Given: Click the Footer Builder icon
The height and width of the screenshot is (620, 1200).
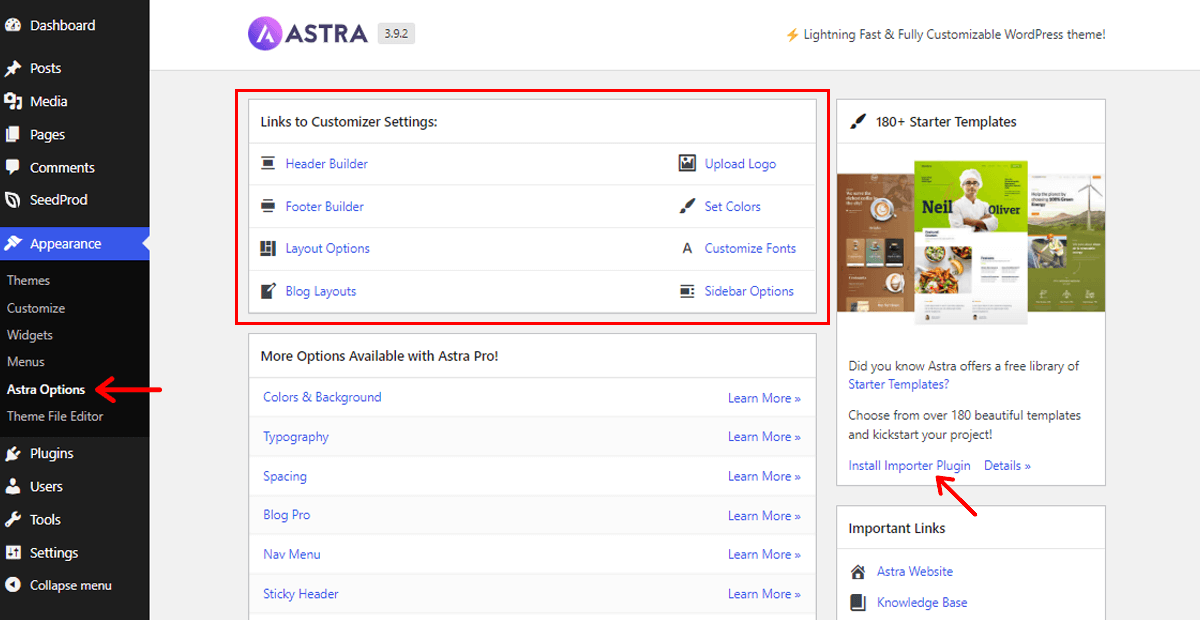Looking at the screenshot, I should tap(268, 206).
